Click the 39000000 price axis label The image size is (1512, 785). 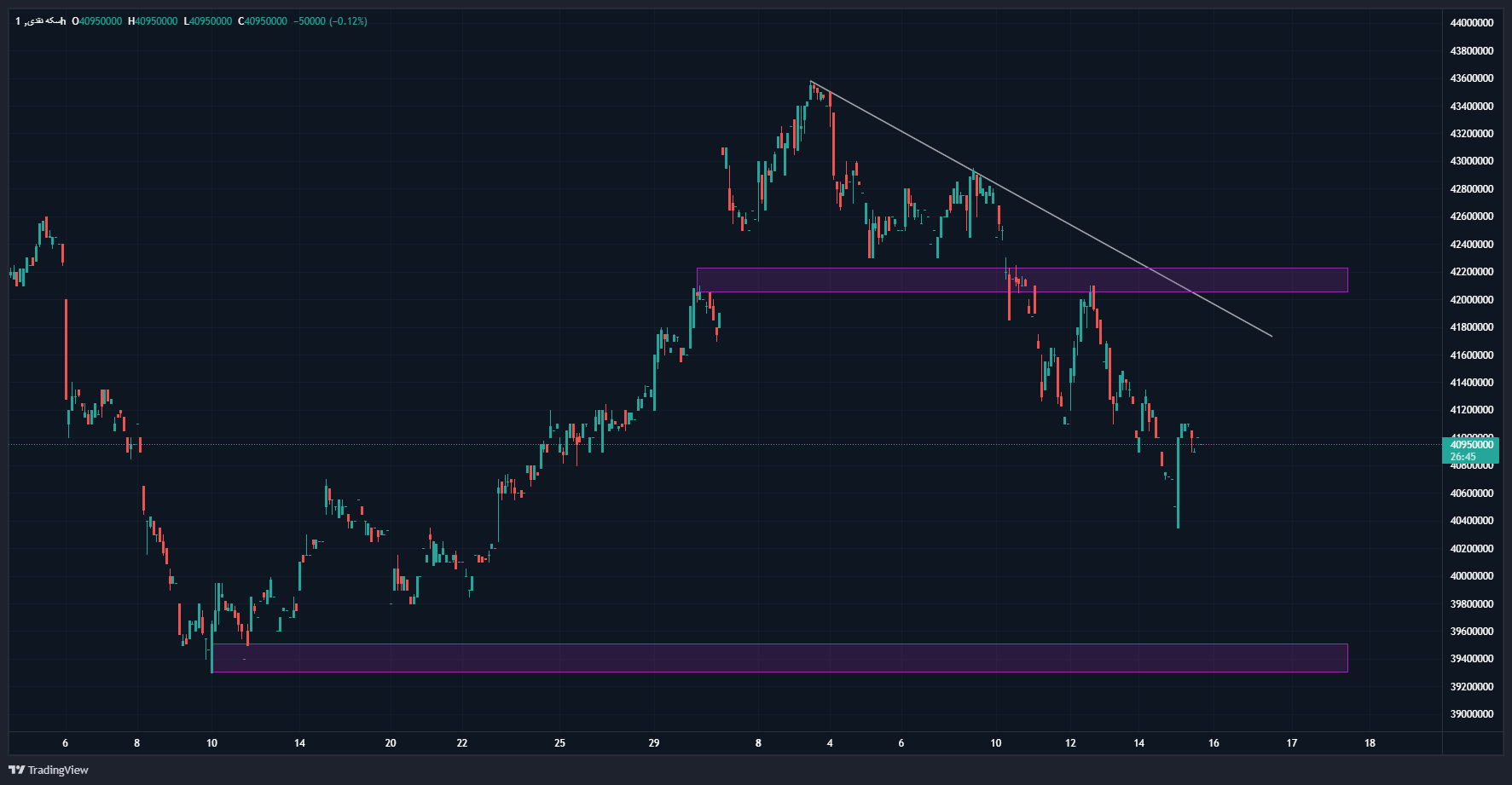1471,713
